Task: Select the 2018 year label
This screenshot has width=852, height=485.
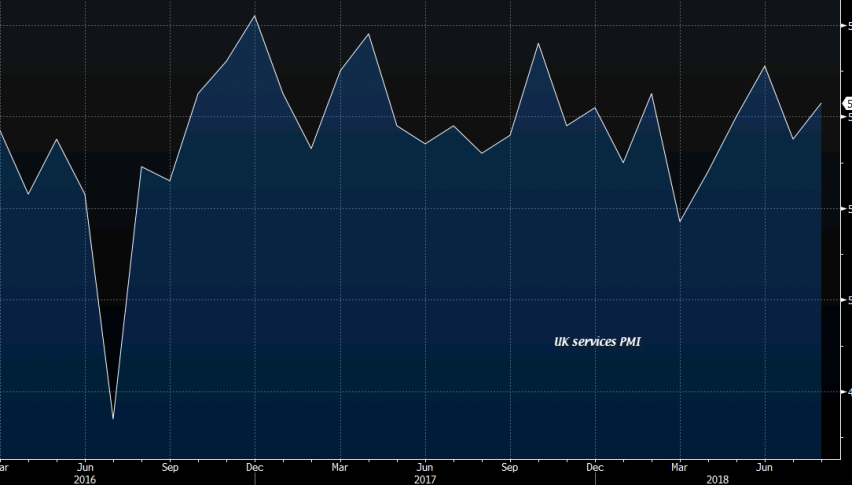Action: [x=717, y=480]
